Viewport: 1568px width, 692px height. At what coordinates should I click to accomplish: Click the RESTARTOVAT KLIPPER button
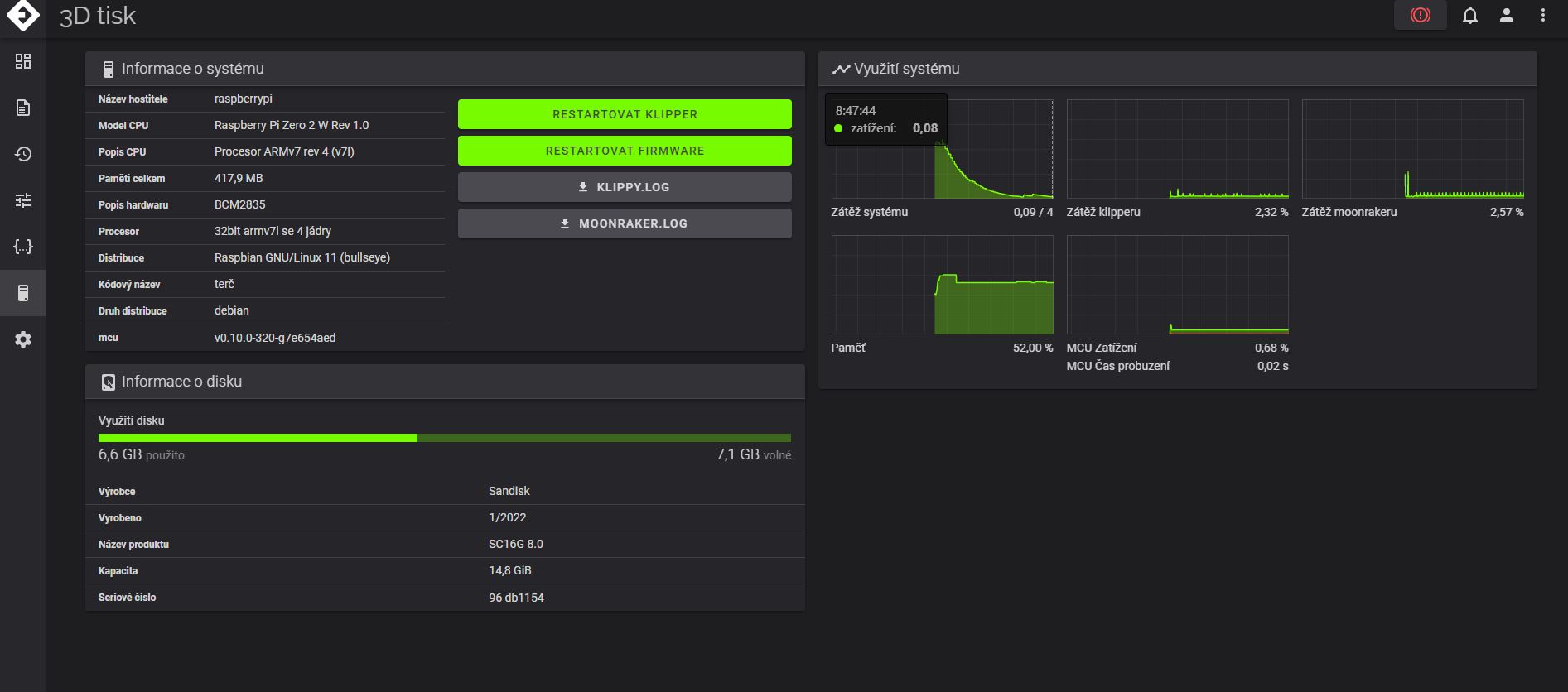point(625,114)
